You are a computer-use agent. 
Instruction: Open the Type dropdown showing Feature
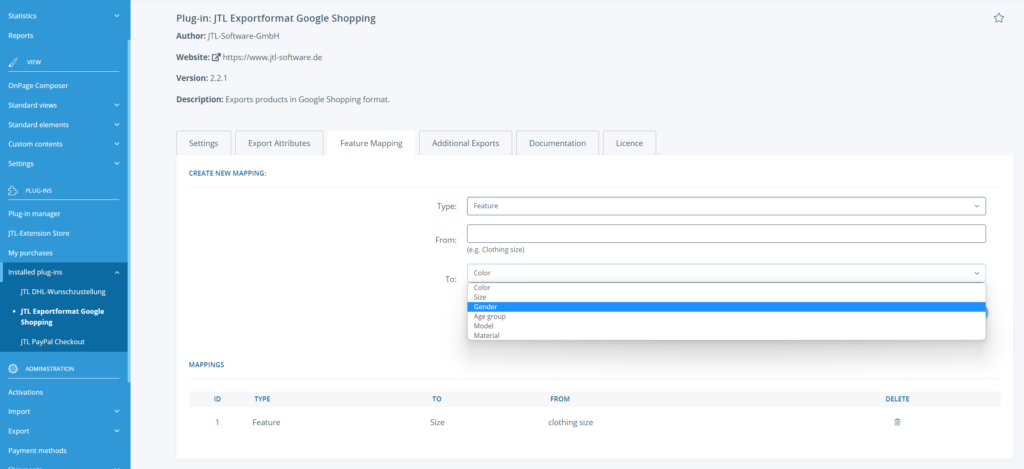coord(726,206)
